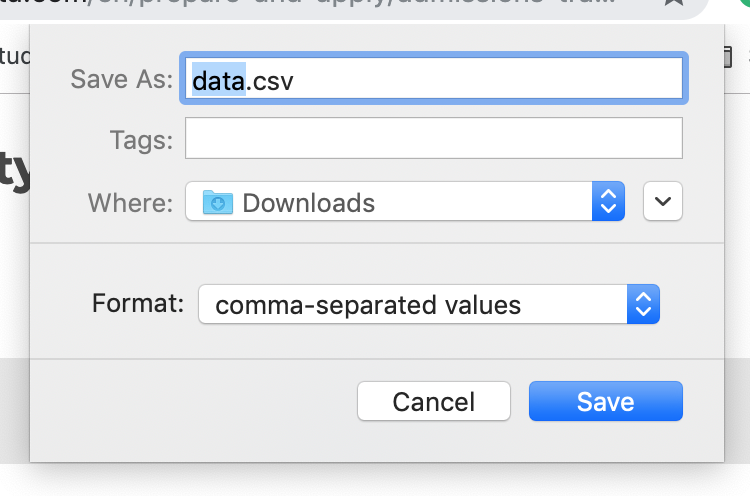Click the "Where:" label
Screen dimensions: 750x496
(x=130, y=203)
